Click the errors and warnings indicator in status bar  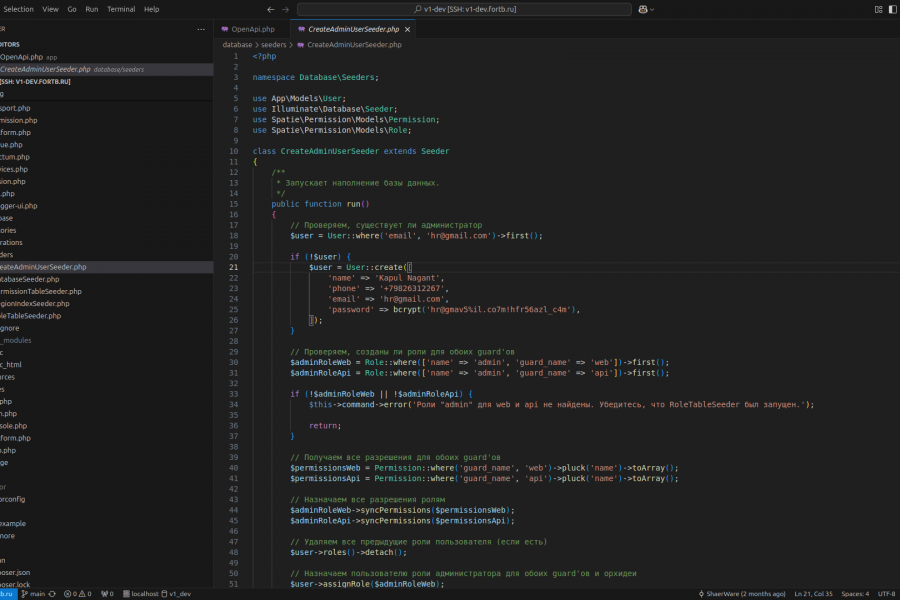(78, 593)
